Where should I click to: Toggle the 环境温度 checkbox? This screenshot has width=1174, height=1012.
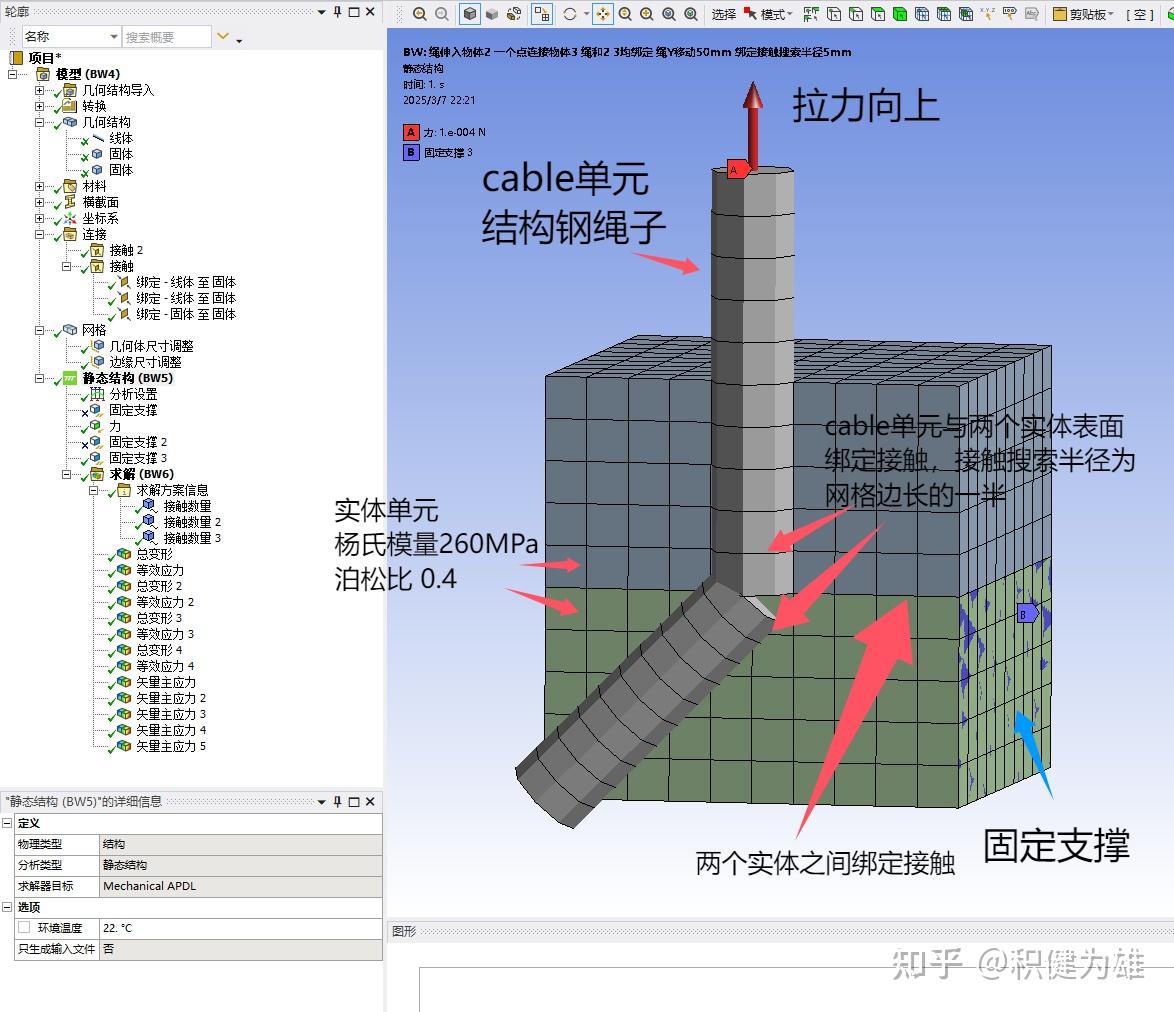pos(25,927)
